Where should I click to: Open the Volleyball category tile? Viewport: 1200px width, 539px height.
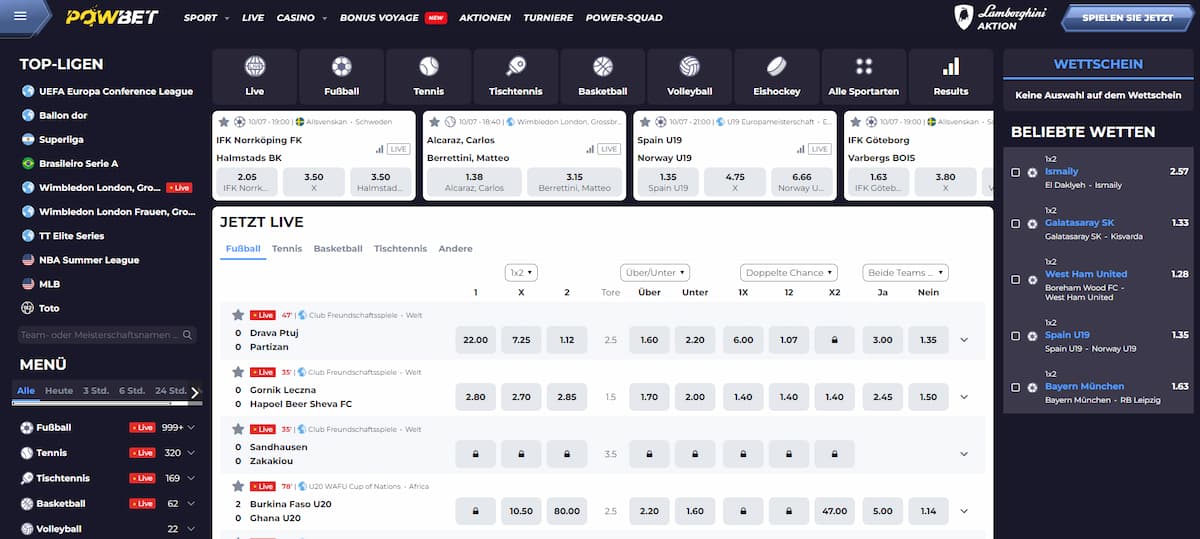click(690, 77)
